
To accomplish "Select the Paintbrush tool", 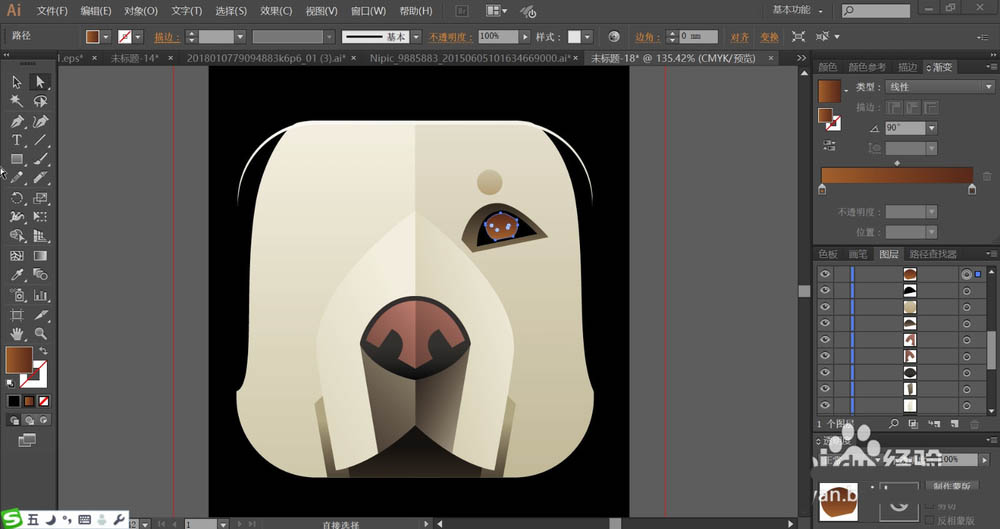I will [x=40, y=159].
